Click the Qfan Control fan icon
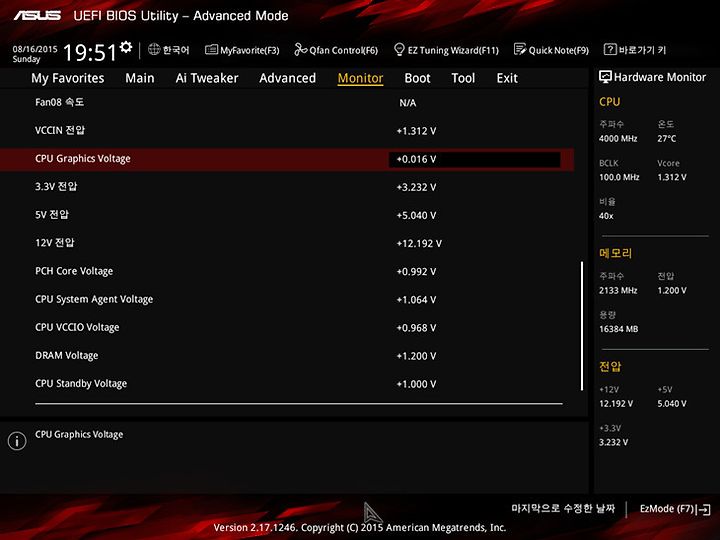Viewport: 720px width, 540px height. (300, 49)
